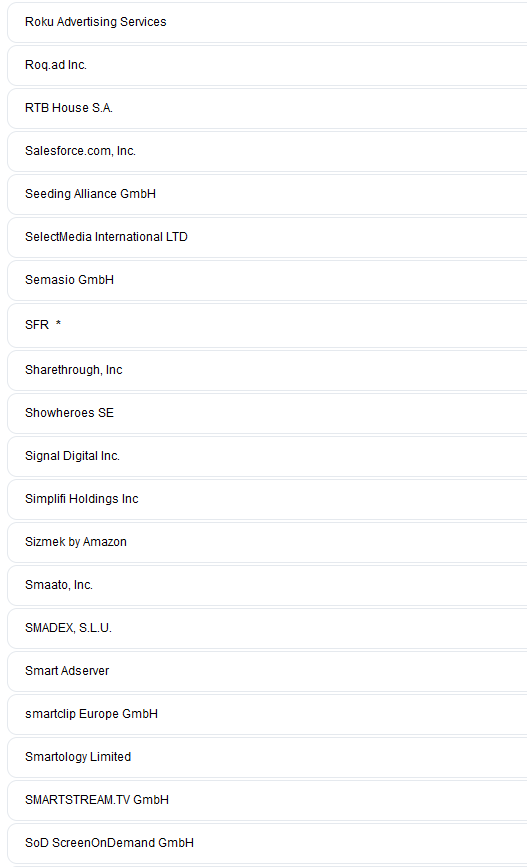Image resolution: width=527 pixels, height=867 pixels.
Task: Open the SFR * vendor row
Action: click(x=267, y=326)
